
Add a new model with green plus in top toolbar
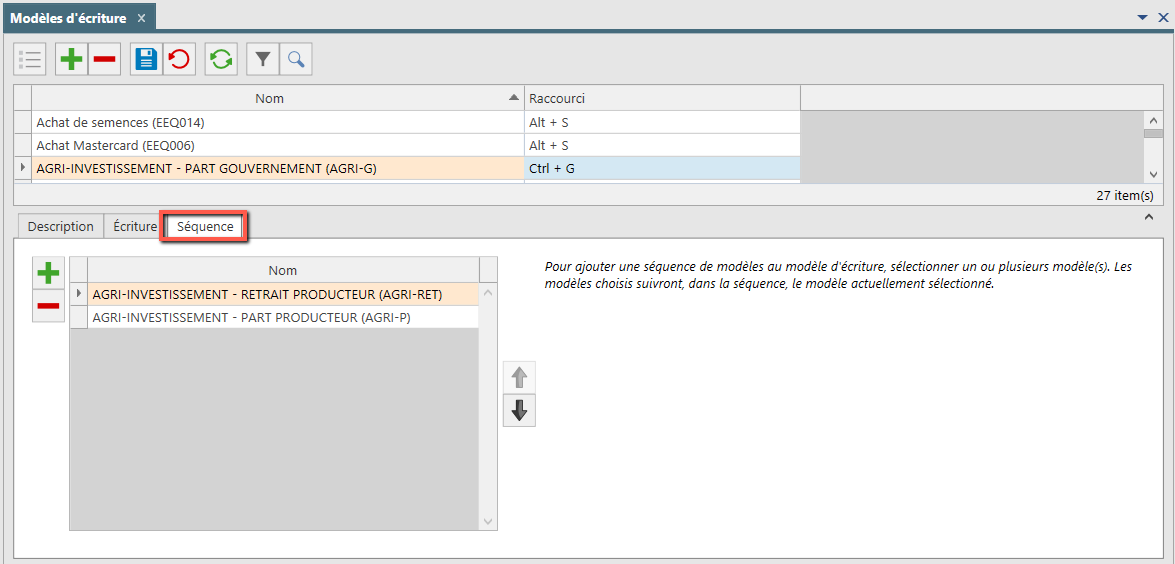pyautogui.click(x=72, y=59)
